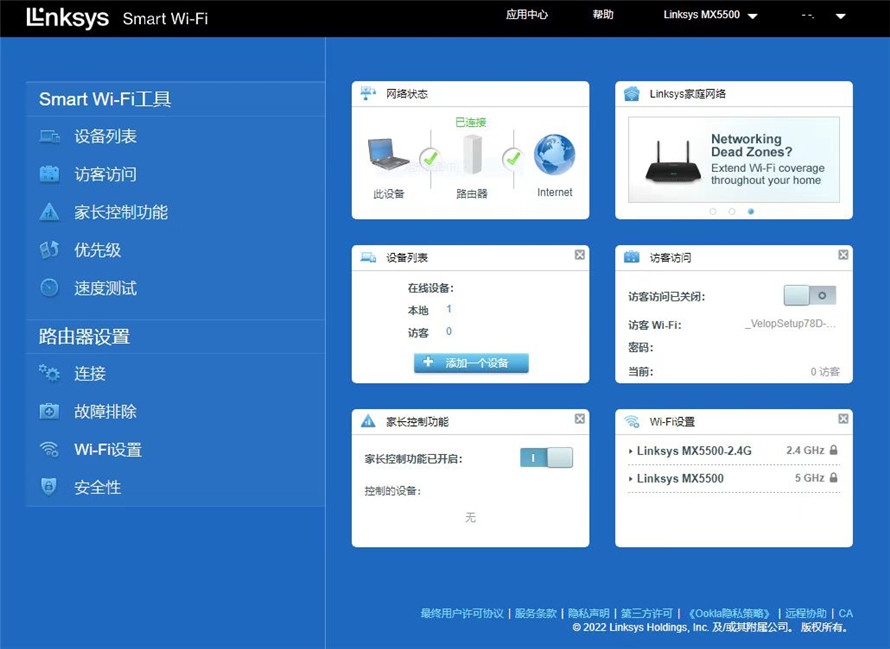Click the 设备列表 widget header icon
Viewport: 890px width, 649px height.
point(368,258)
